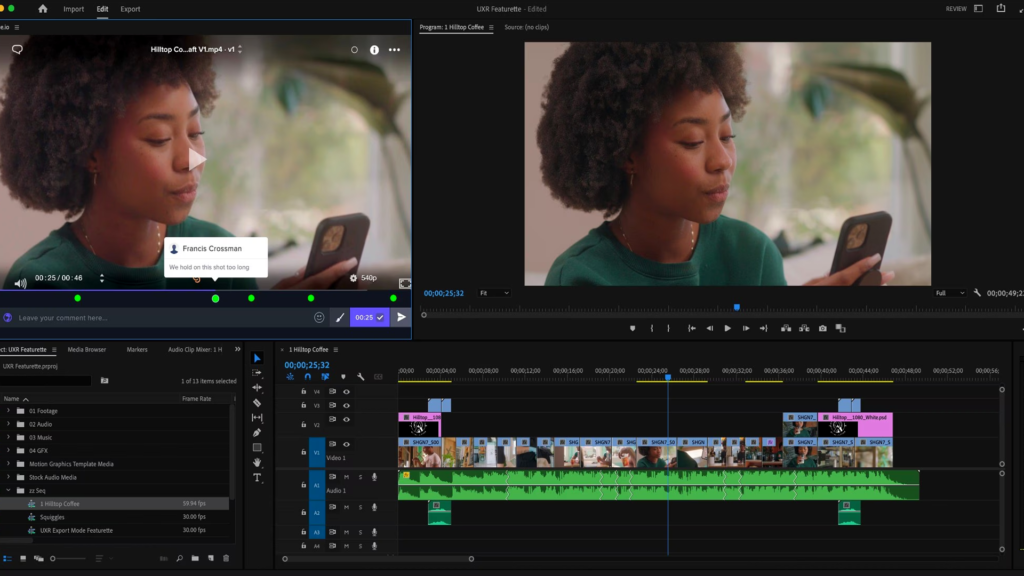Mute the Audio 1 track A1
1024x576 pixels.
(x=346, y=477)
